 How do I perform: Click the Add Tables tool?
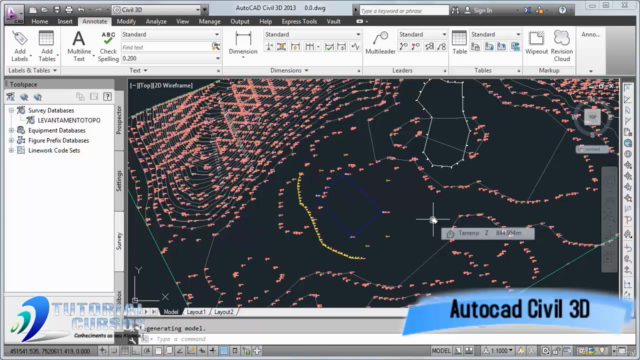click(47, 46)
